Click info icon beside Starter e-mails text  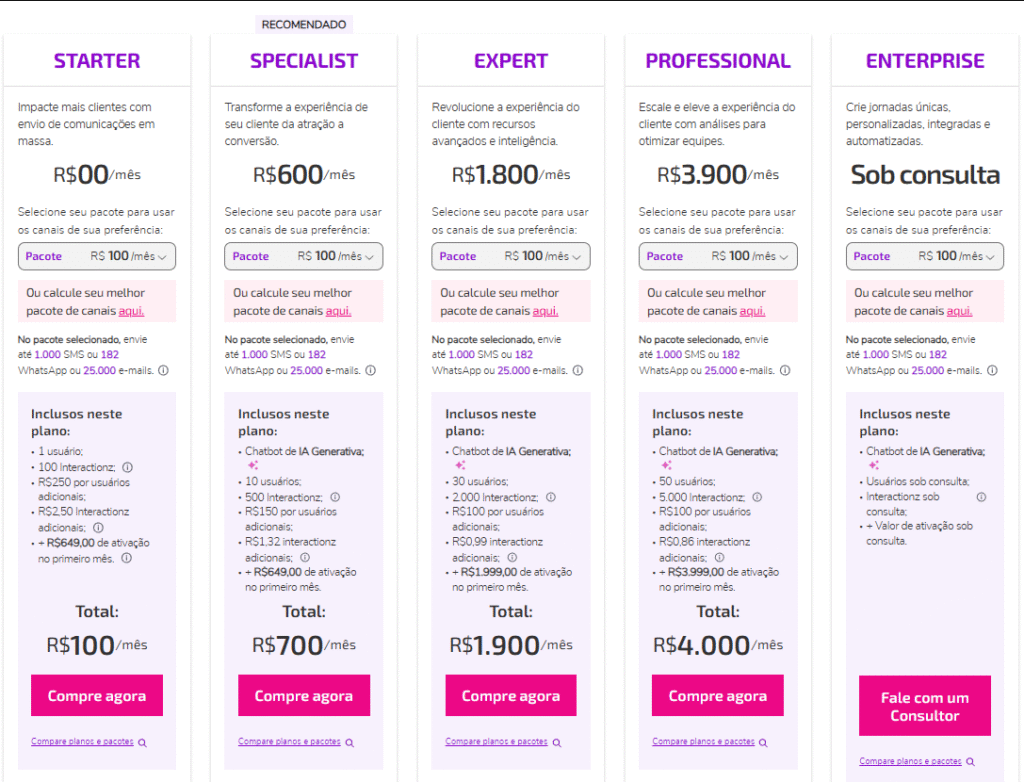163,370
